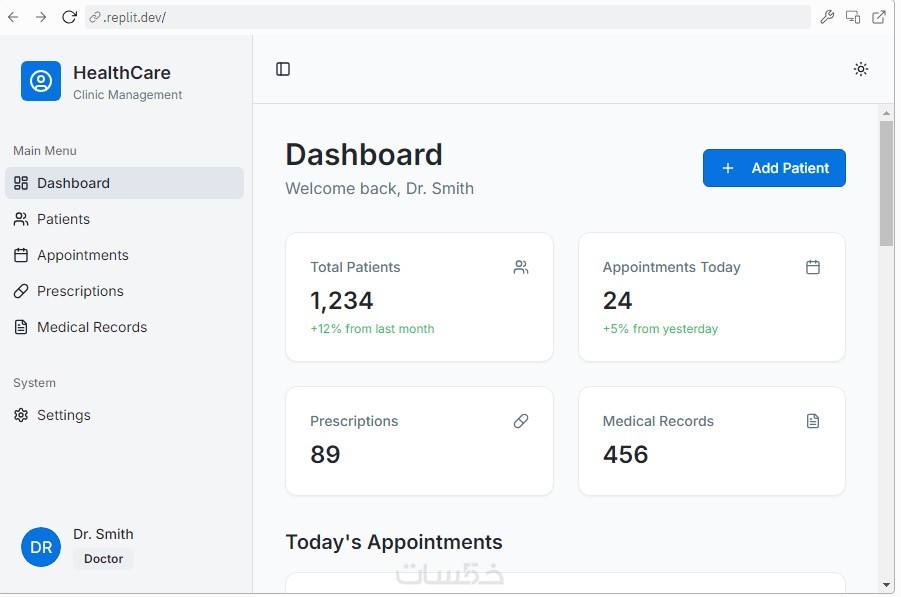Click the DR avatar in the sidebar
The height and width of the screenshot is (597, 901).
(x=41, y=547)
